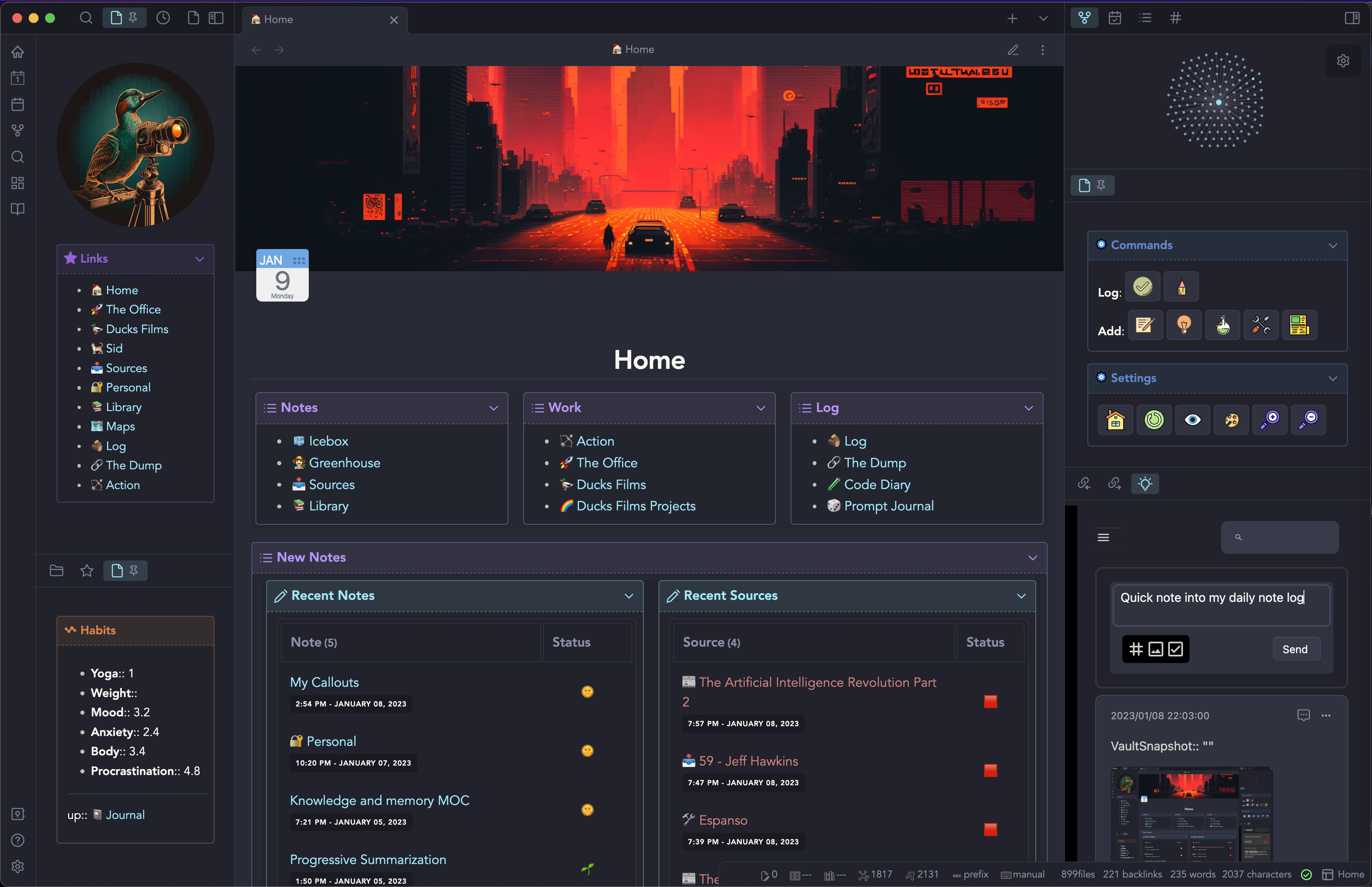Open graph settings gear icon
1372x887 pixels.
point(1342,60)
